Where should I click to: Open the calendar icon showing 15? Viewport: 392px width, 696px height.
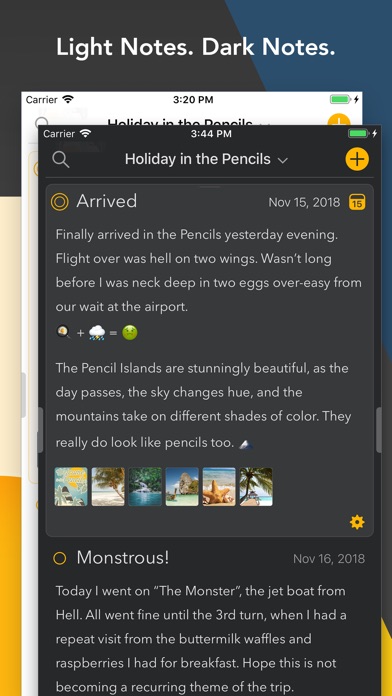pos(357,202)
